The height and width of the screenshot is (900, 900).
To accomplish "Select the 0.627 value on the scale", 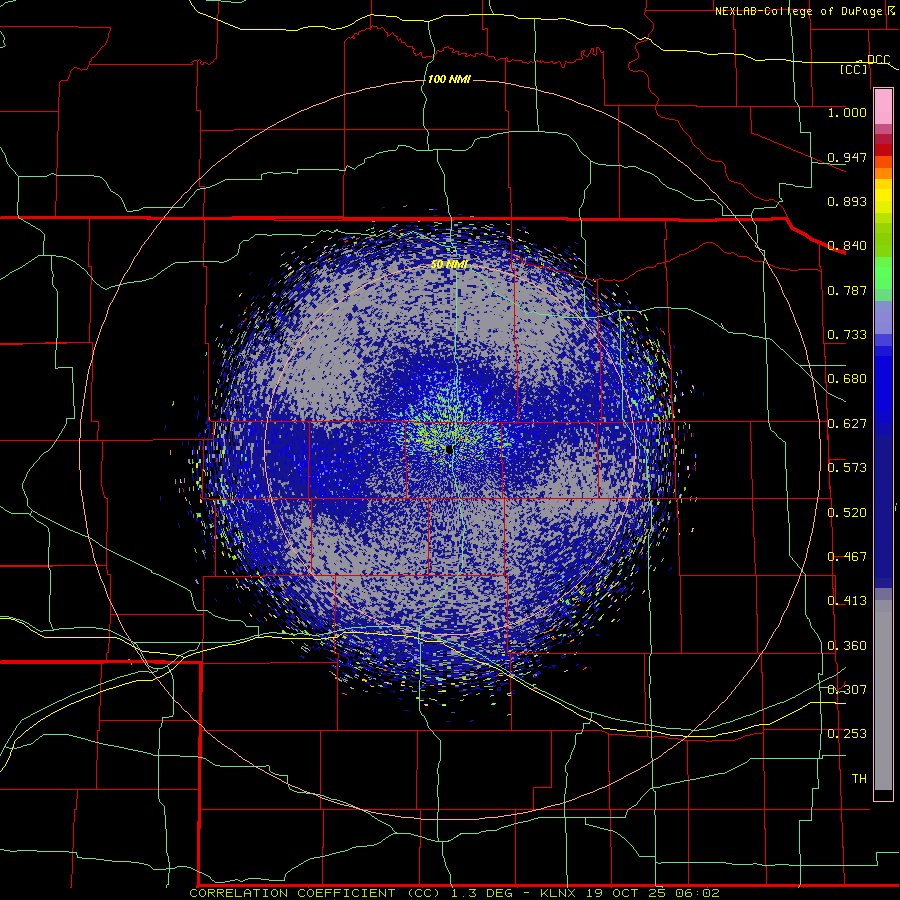I will [x=847, y=424].
